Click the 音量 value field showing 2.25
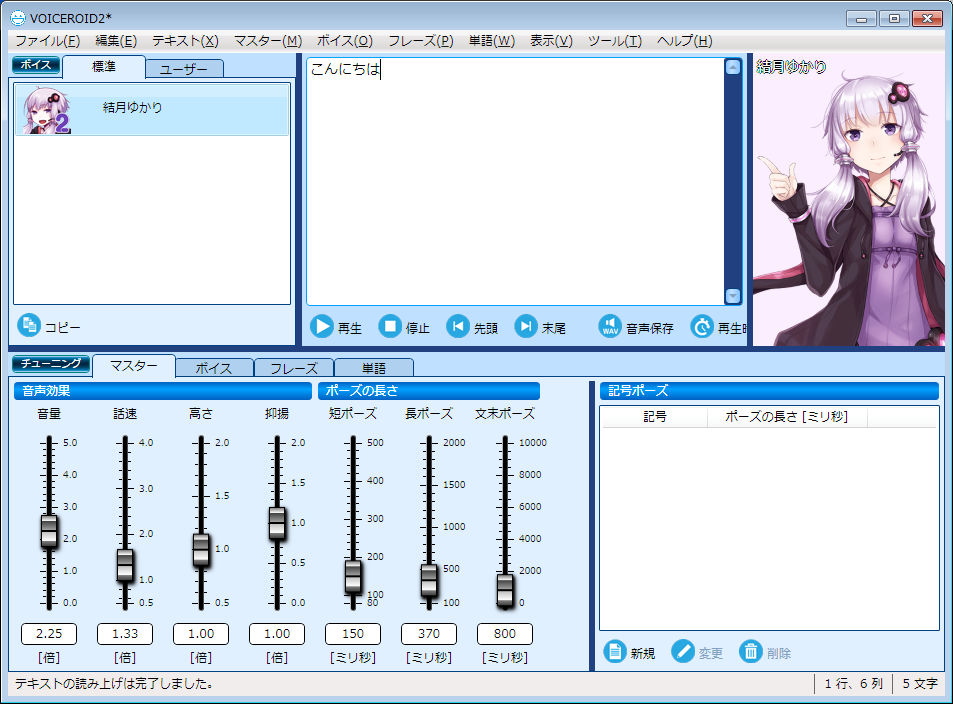This screenshot has width=953, height=704. pos(49,633)
